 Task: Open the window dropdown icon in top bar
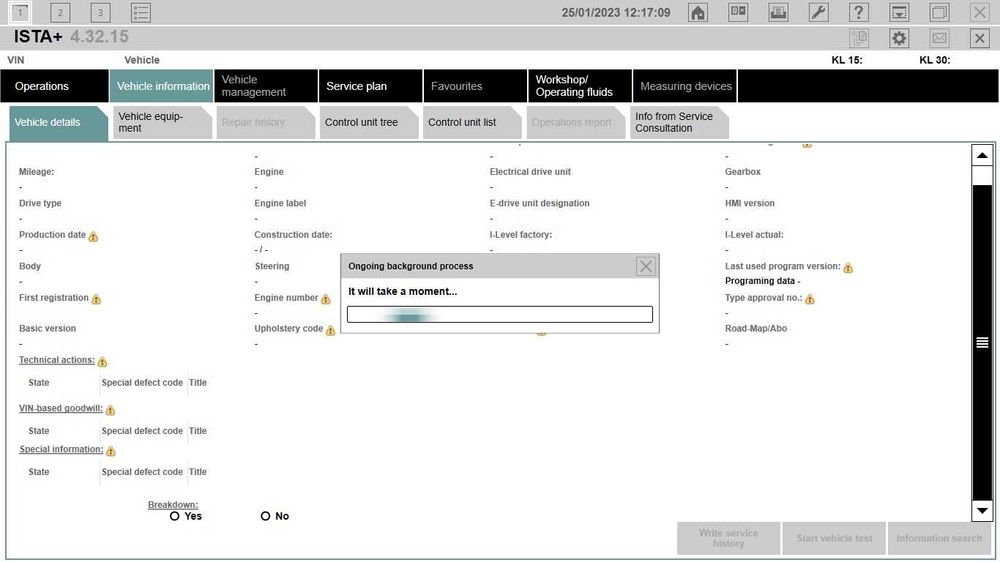(899, 12)
